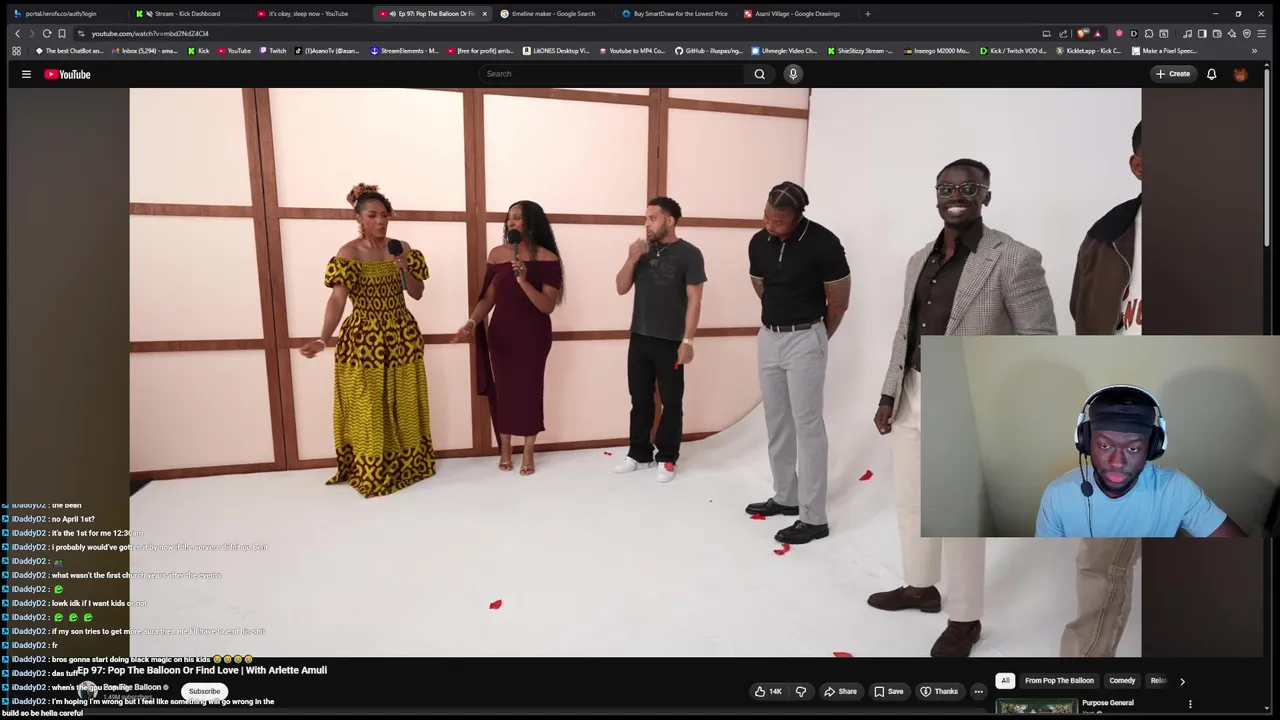The width and height of the screenshot is (1280, 720).
Task: Click the video player to pause
Action: (635, 372)
